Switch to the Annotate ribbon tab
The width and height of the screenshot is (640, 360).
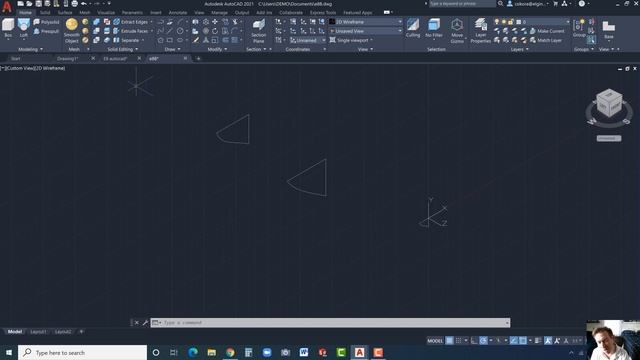click(178, 13)
